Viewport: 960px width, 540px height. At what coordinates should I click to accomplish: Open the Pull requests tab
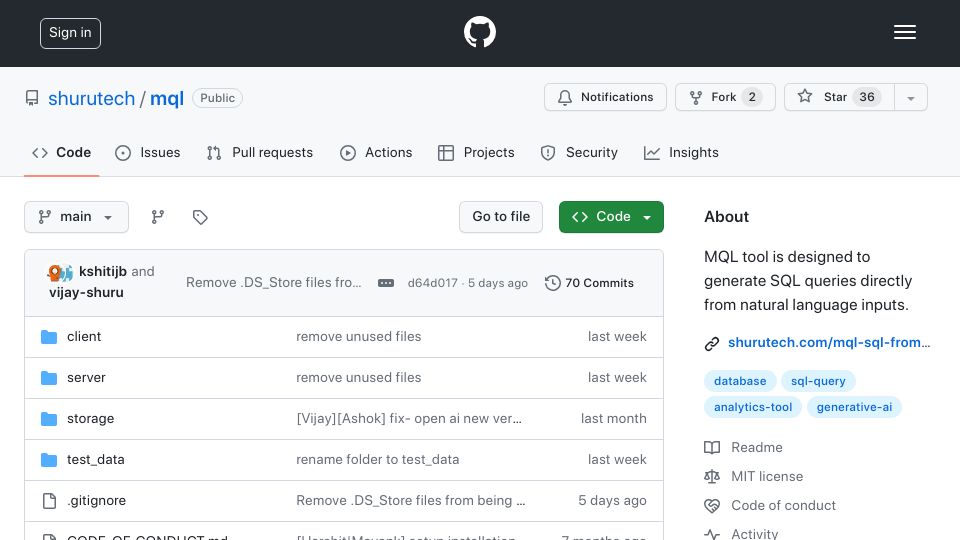[x=260, y=152]
